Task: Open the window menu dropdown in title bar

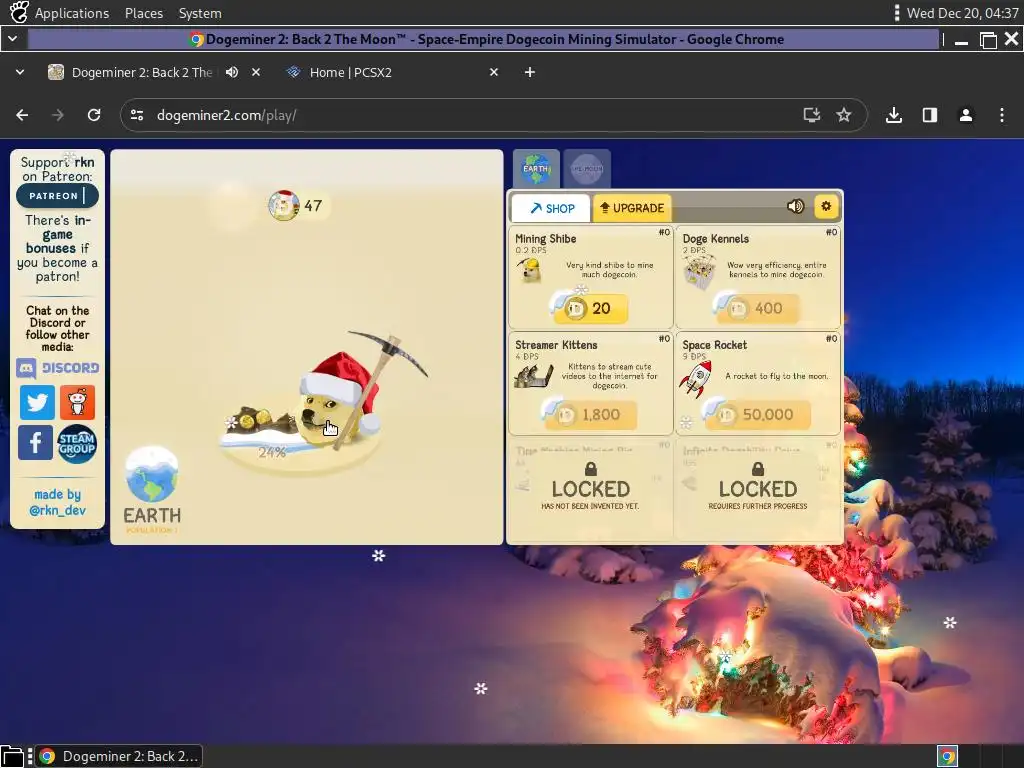Action: [12, 39]
